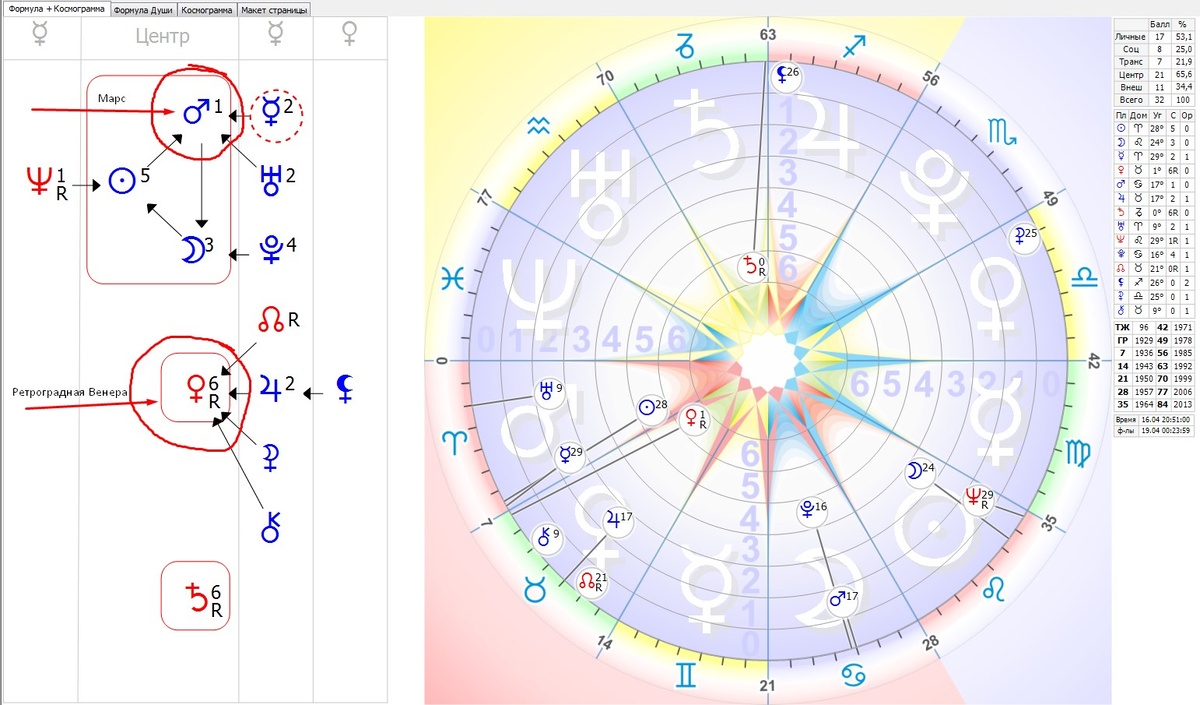Switch to the Формула Души tab
The width and height of the screenshot is (1200, 705).
click(144, 10)
